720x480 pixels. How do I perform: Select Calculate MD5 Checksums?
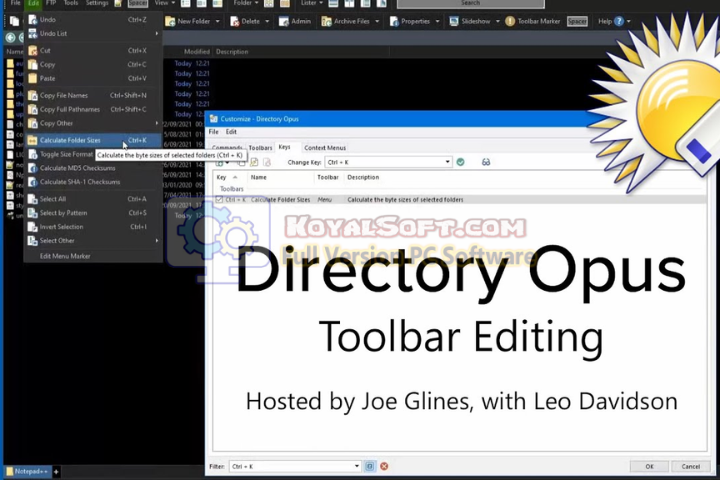tap(94, 168)
